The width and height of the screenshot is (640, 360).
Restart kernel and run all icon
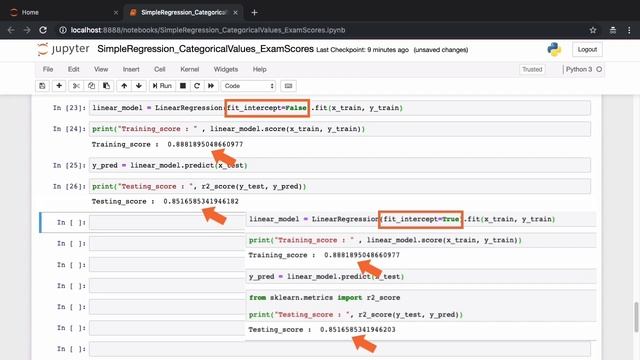211,86
